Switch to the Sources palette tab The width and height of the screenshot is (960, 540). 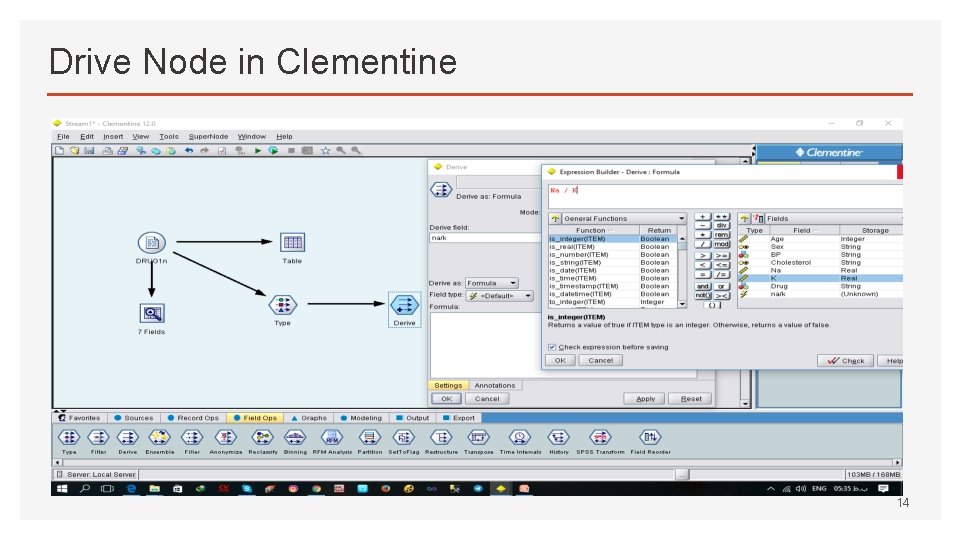click(134, 418)
